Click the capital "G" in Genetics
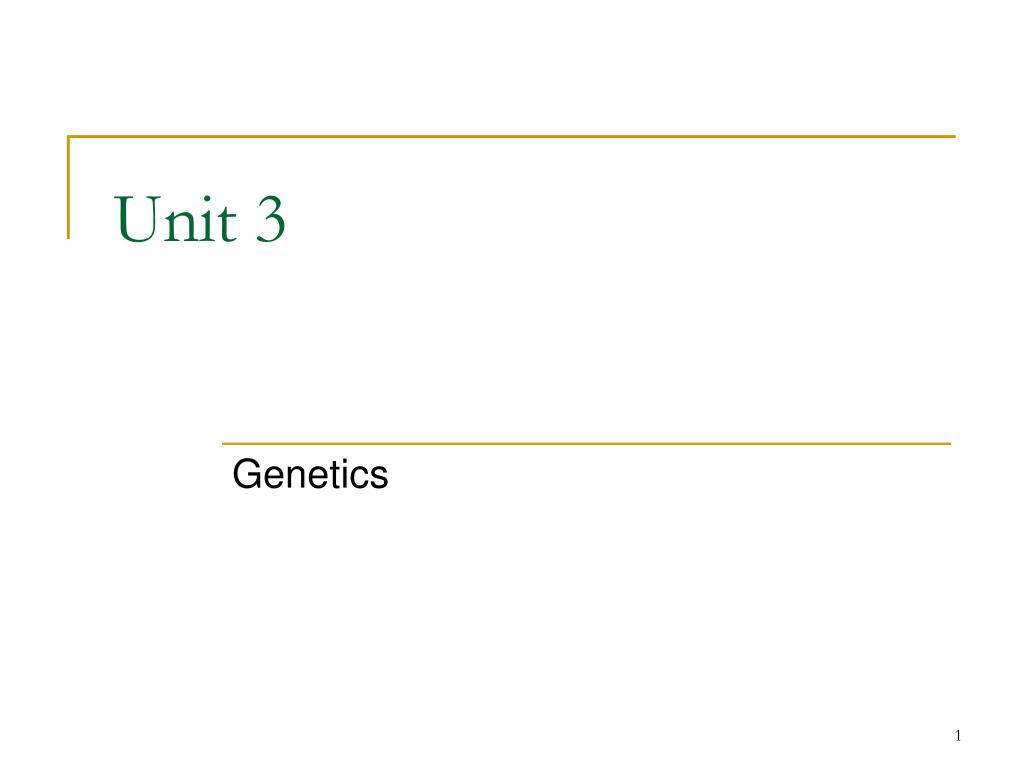 (246, 474)
